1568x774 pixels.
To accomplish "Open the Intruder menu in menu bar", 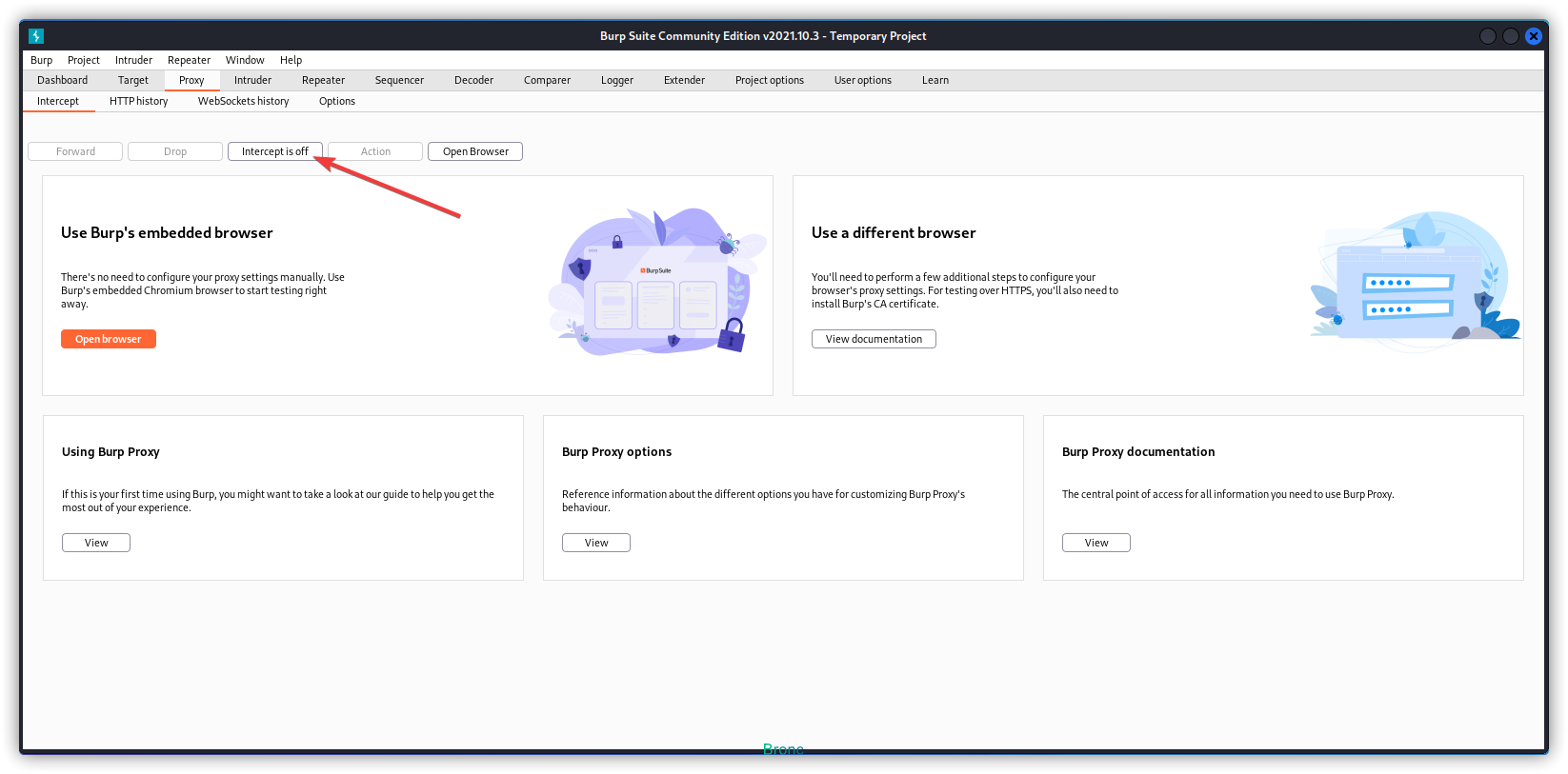I will 133,60.
